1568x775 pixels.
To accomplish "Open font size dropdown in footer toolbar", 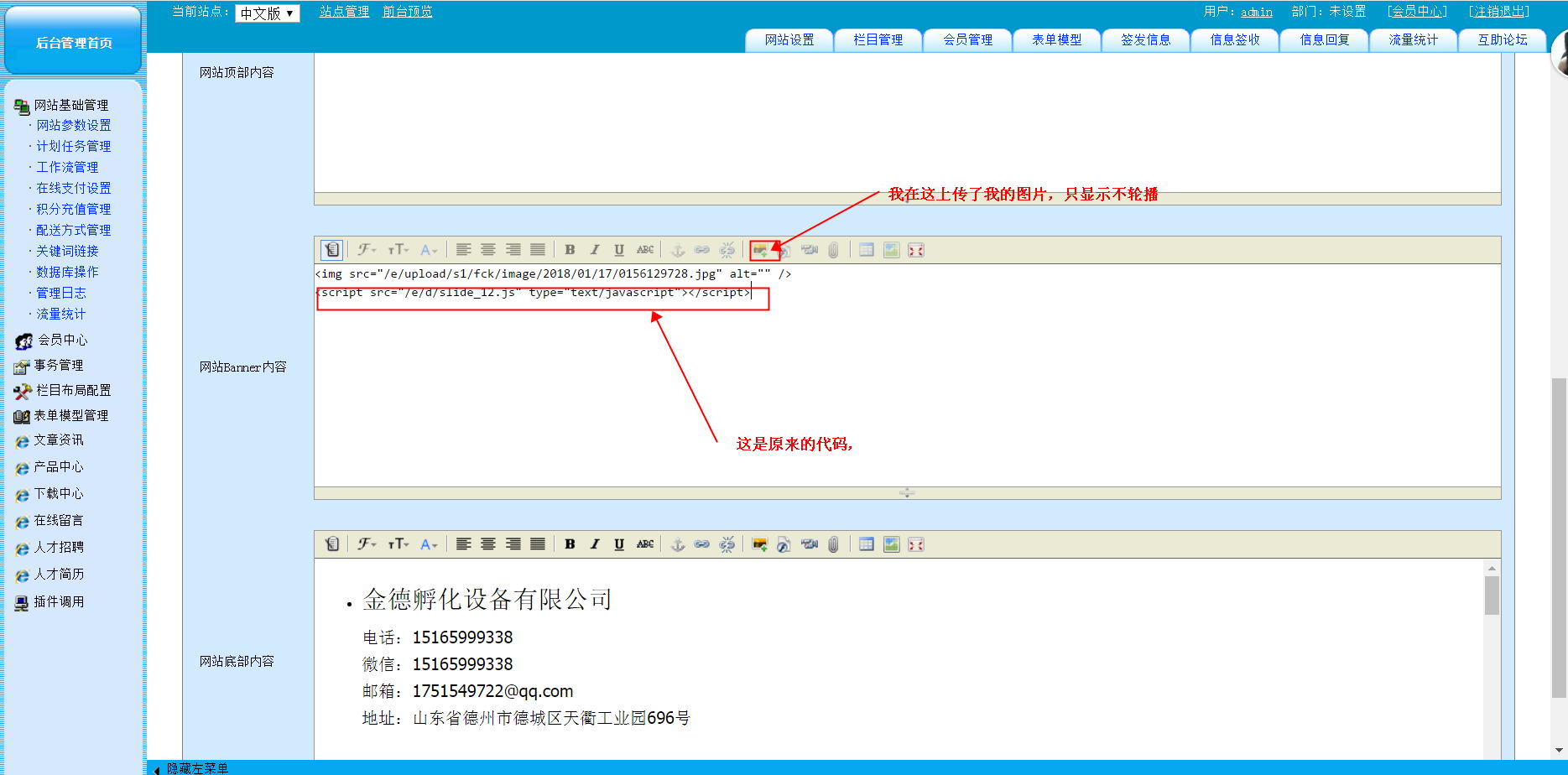I will pyautogui.click(x=399, y=544).
